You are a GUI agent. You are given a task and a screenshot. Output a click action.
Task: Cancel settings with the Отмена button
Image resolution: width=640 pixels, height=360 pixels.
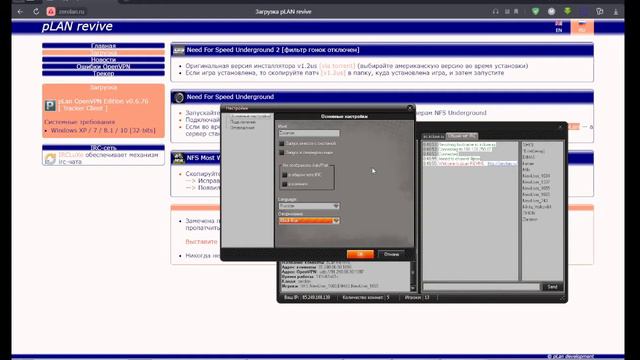[391, 254]
